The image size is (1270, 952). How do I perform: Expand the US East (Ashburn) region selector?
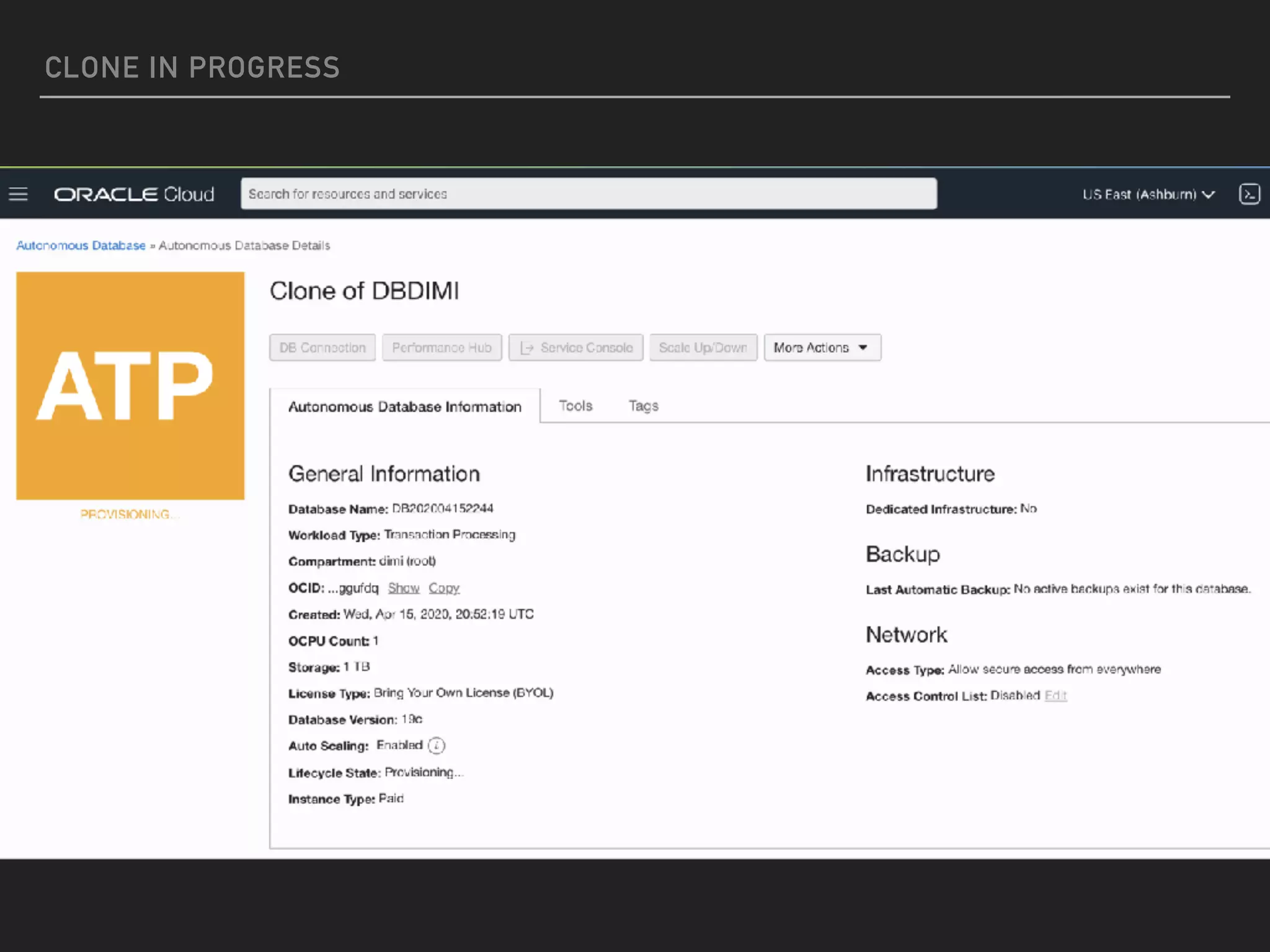pos(1140,195)
